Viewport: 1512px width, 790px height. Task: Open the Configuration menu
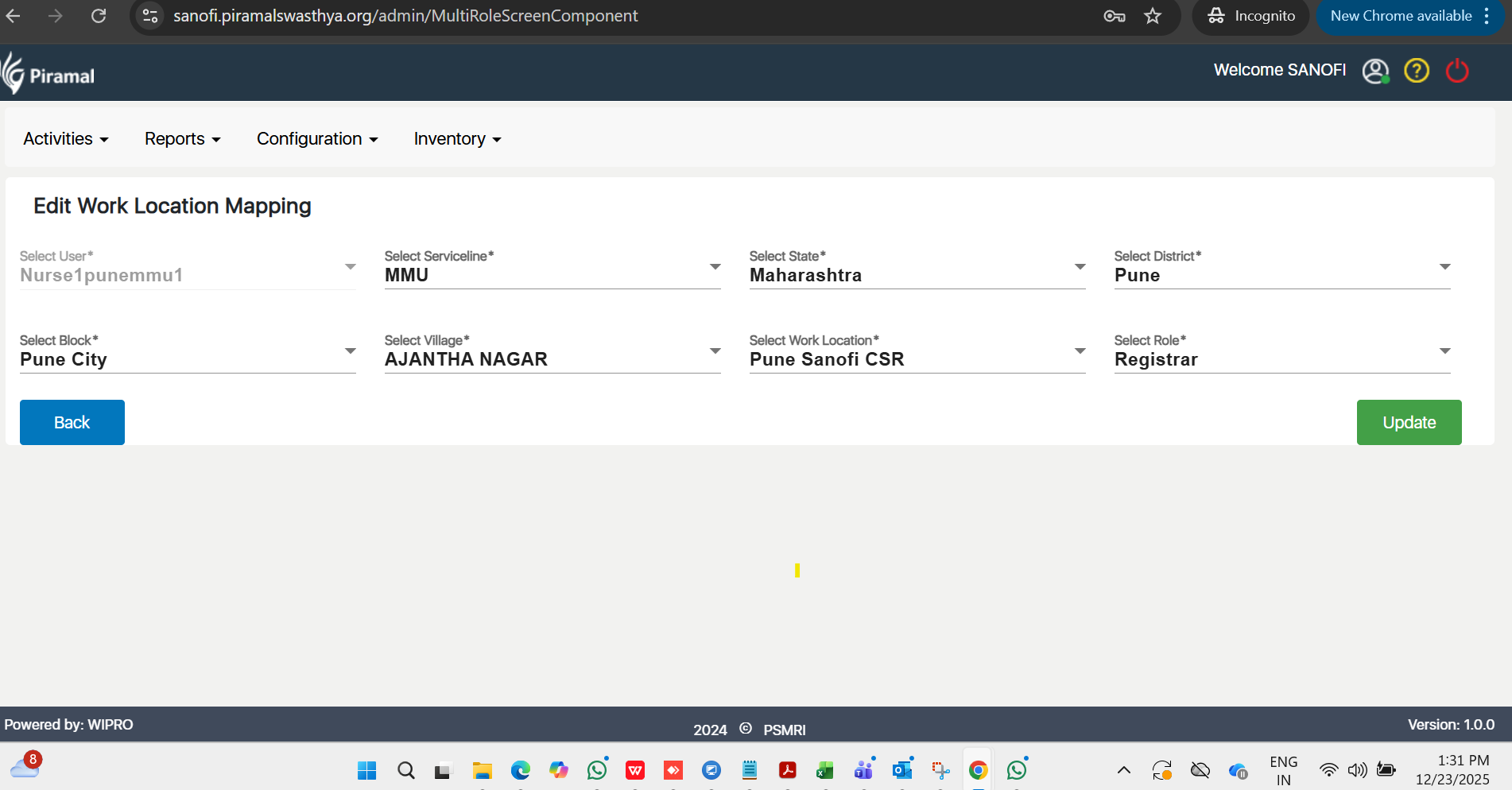[316, 139]
